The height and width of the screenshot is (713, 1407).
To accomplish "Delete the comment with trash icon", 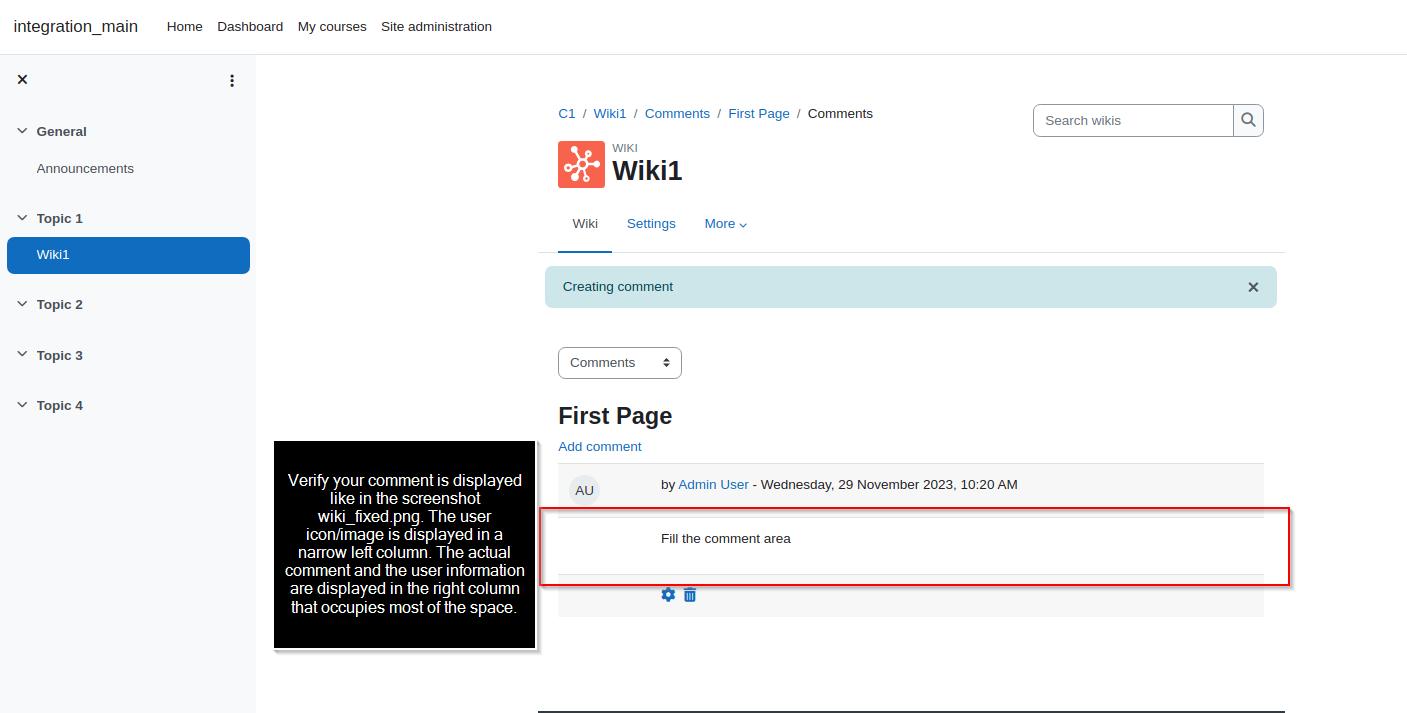I will (690, 595).
